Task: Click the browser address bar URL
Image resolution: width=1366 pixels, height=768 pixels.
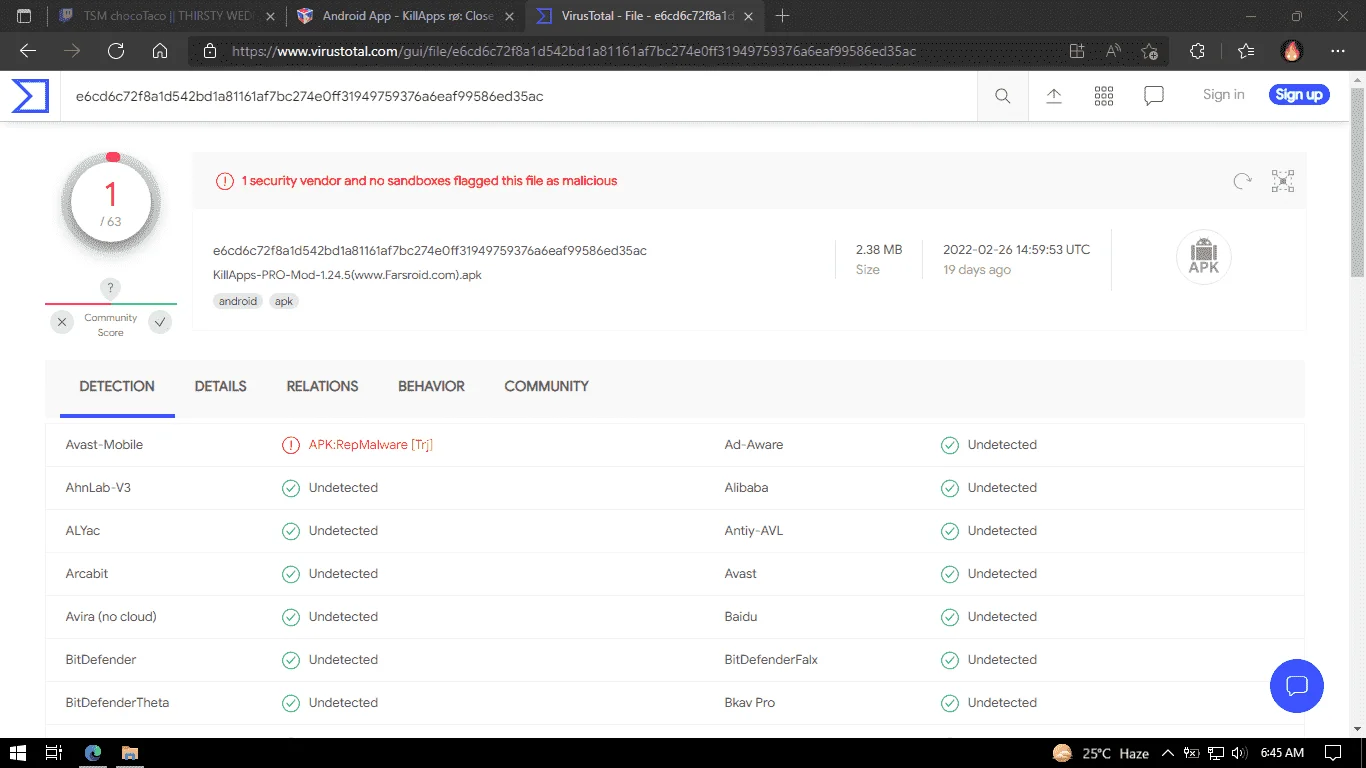Action: (574, 51)
